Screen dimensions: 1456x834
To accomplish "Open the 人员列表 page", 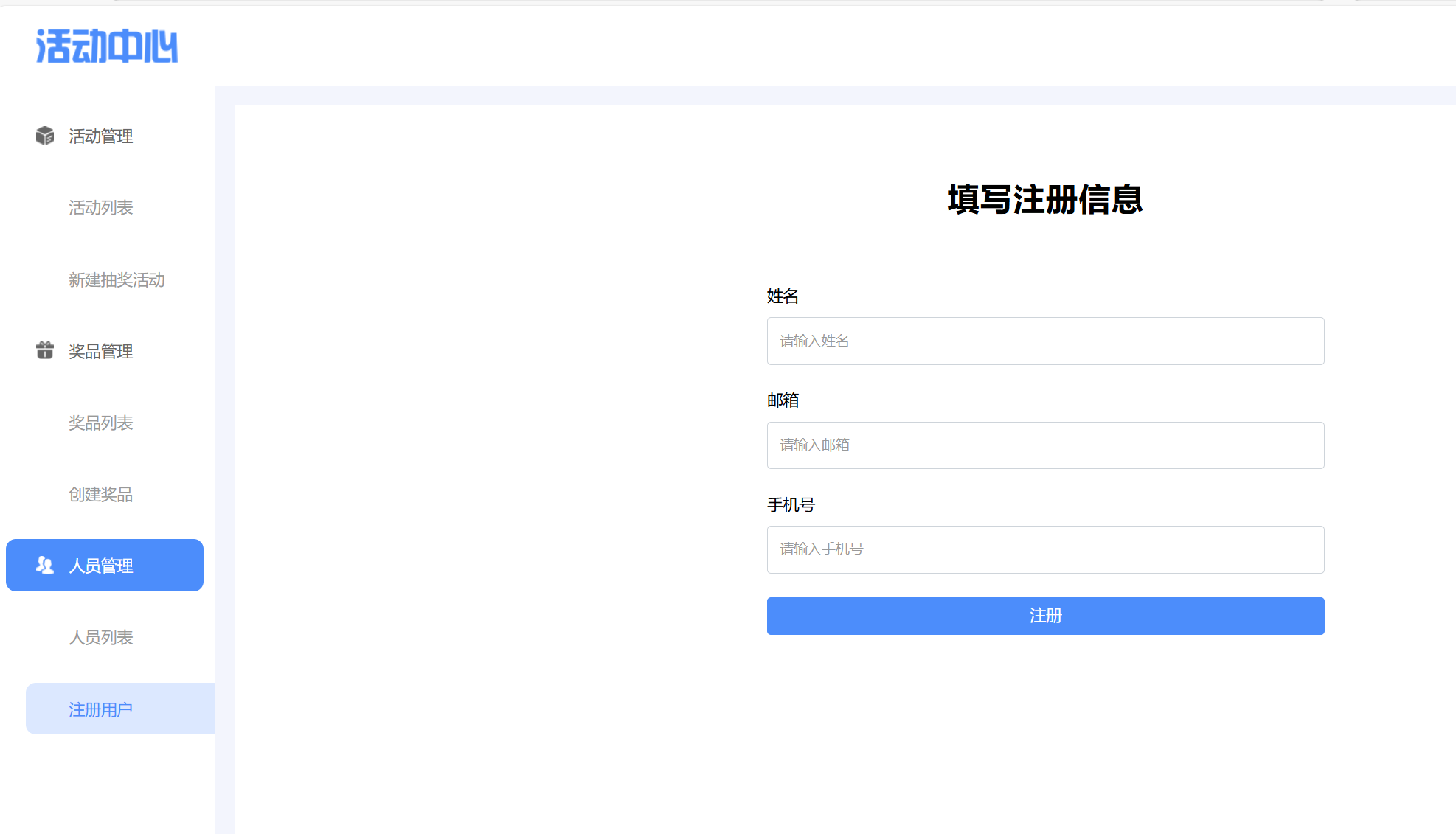I will (101, 638).
